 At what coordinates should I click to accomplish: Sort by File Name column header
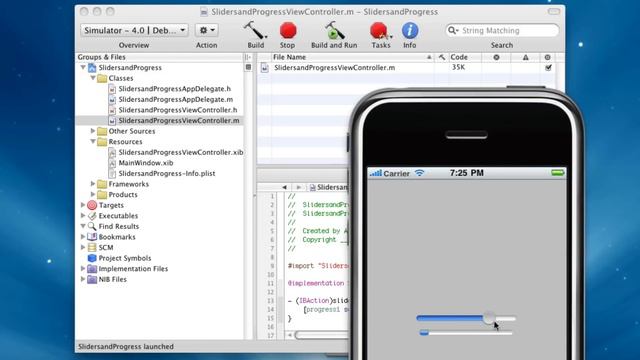352,57
